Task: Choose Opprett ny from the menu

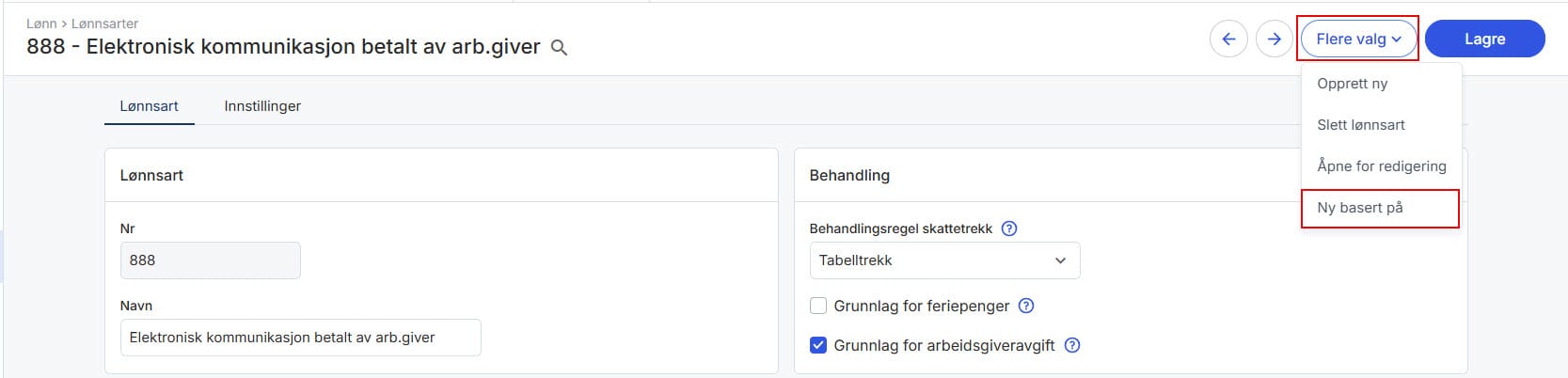Action: [1352, 84]
